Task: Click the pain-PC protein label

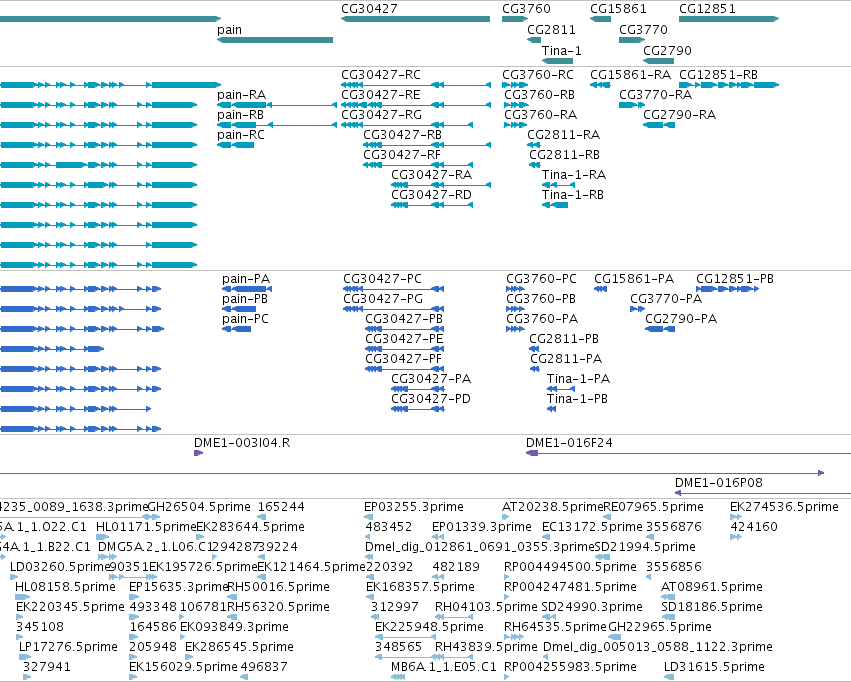Action: pos(245,319)
